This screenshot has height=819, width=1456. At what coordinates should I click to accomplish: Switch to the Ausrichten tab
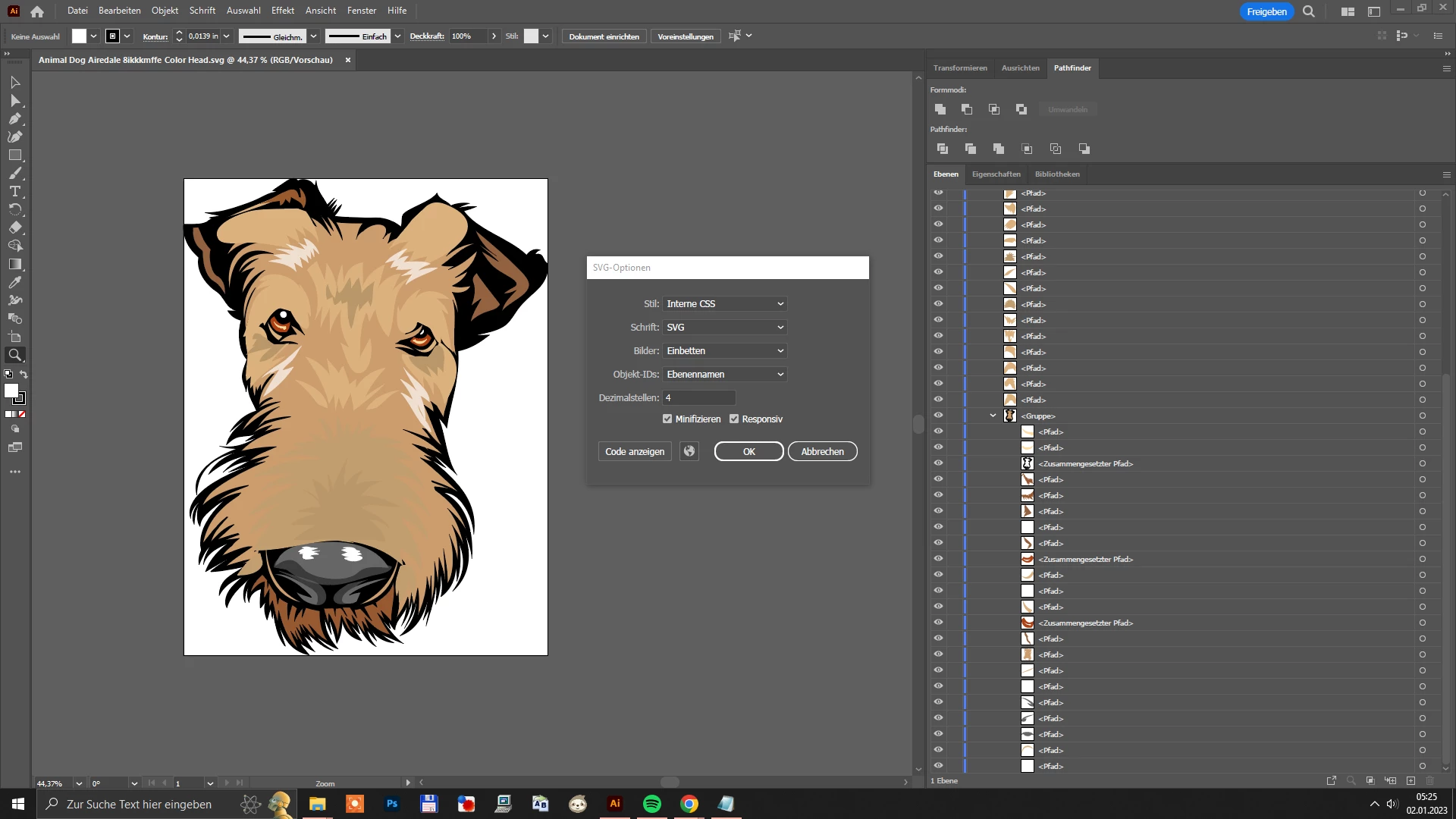[1020, 68]
